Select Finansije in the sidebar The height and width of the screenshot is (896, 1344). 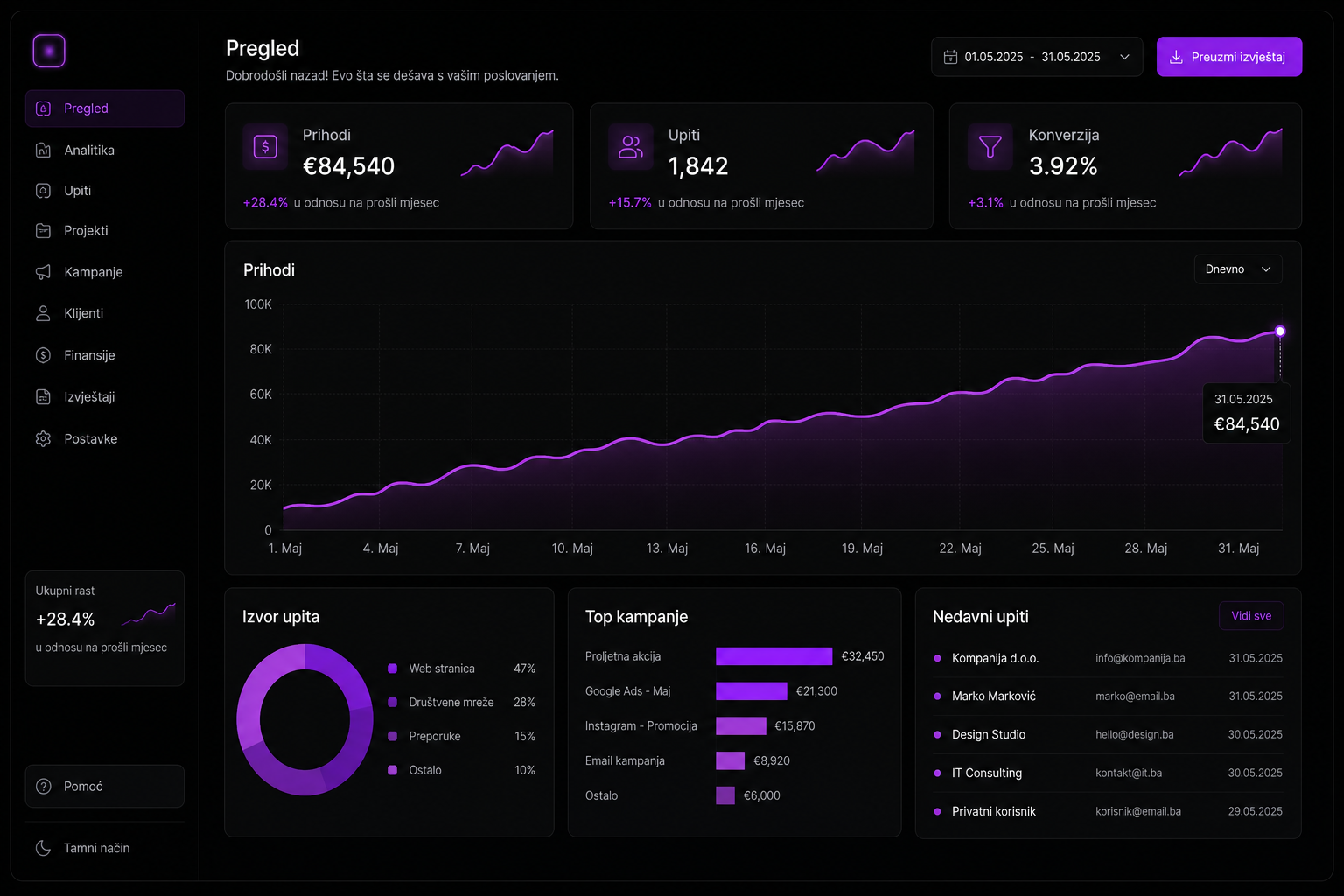coord(105,355)
